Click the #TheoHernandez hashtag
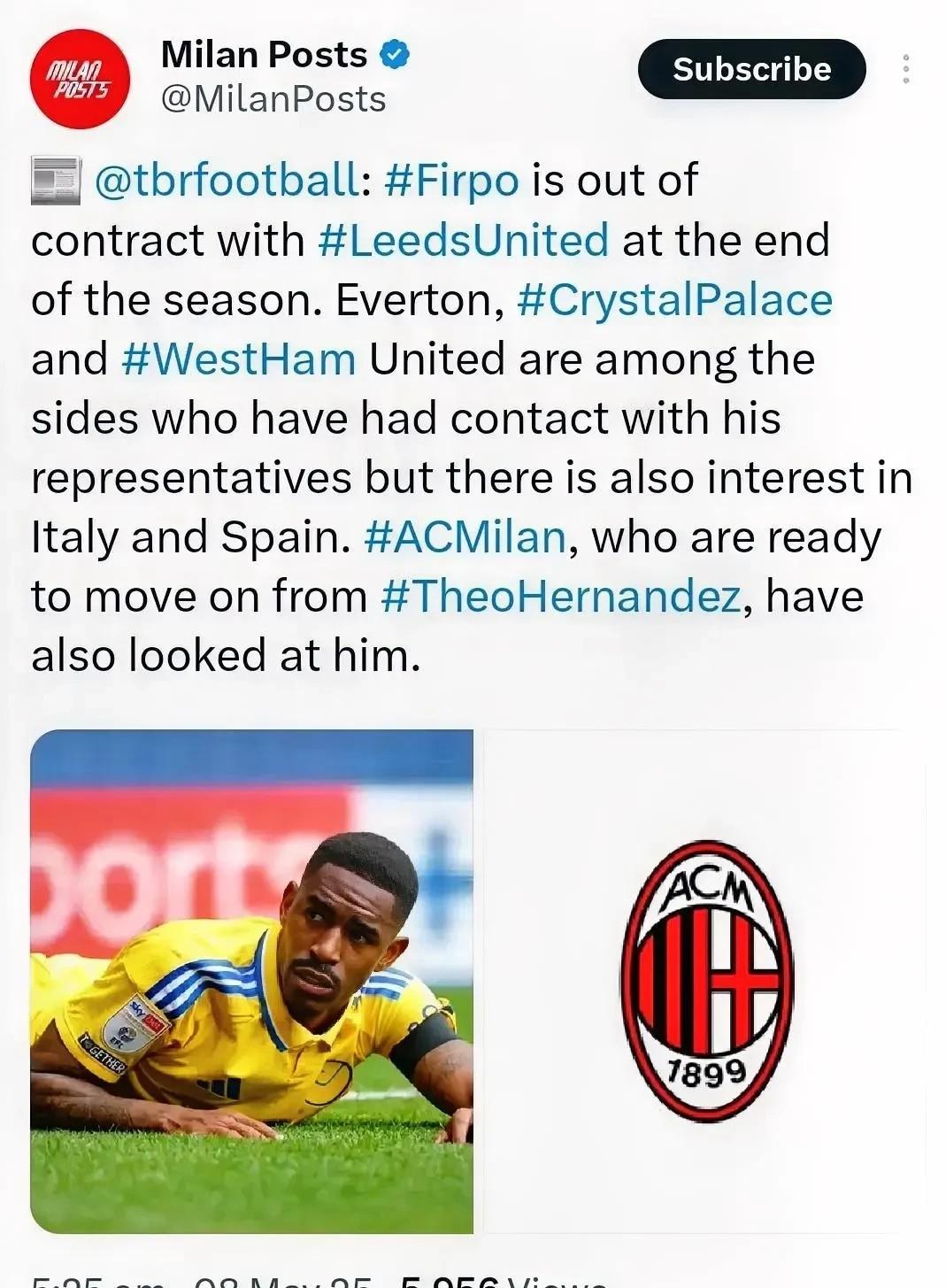 click(x=560, y=597)
